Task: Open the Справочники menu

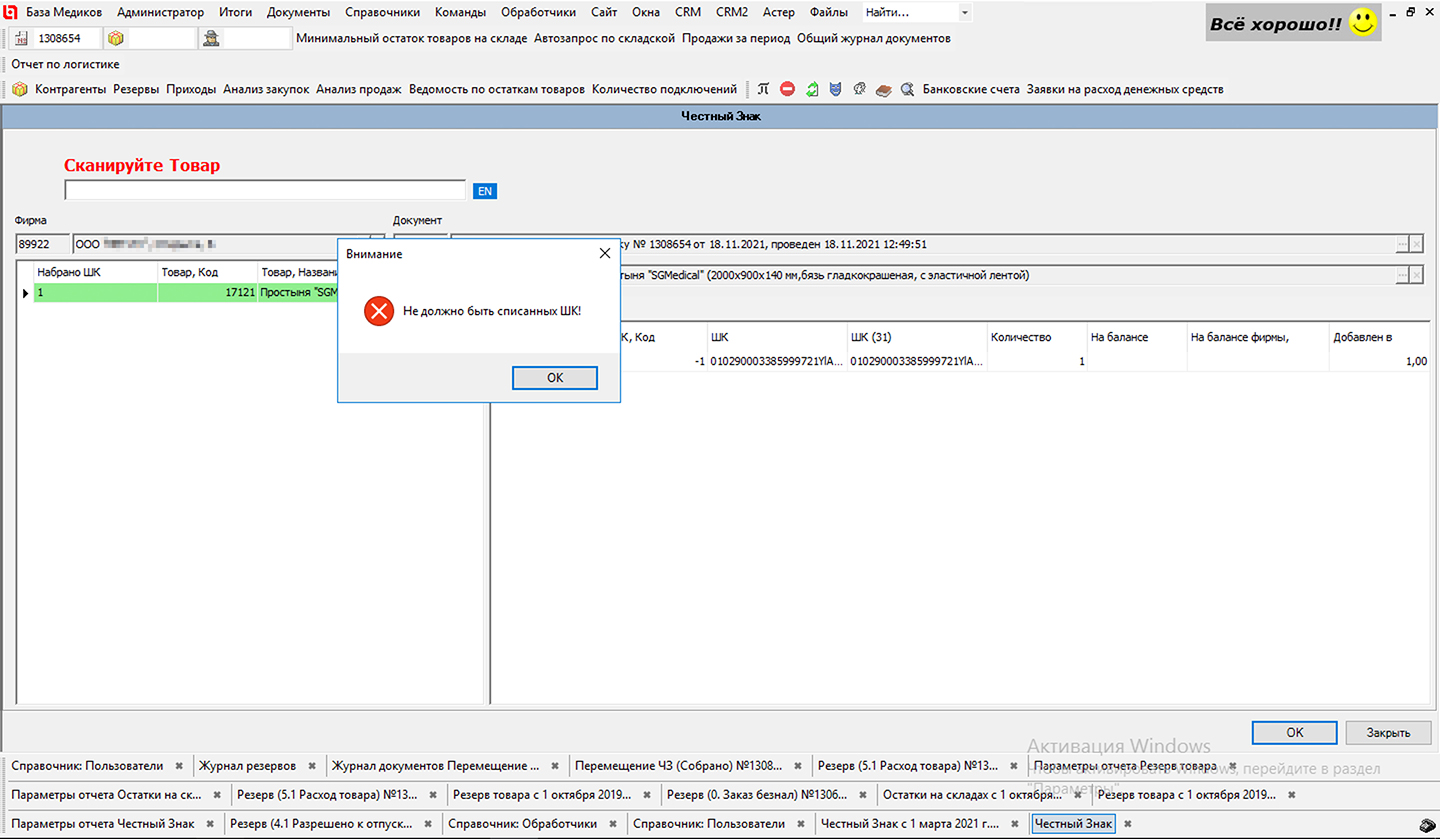Action: pos(382,13)
